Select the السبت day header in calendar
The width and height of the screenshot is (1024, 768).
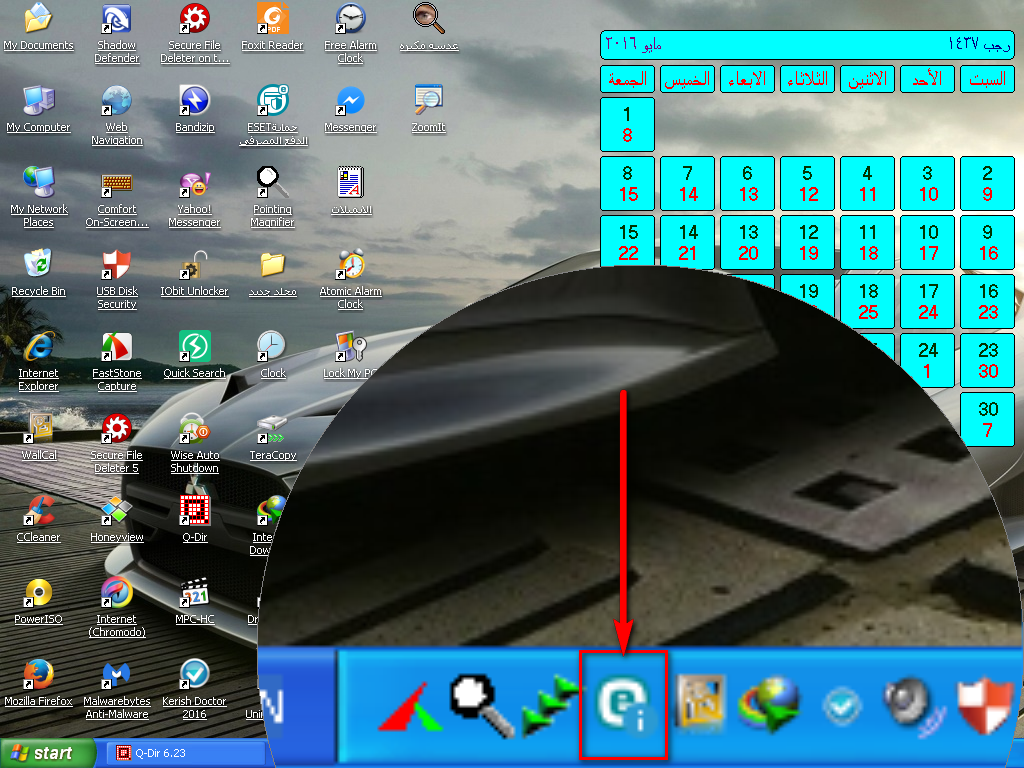click(x=987, y=79)
